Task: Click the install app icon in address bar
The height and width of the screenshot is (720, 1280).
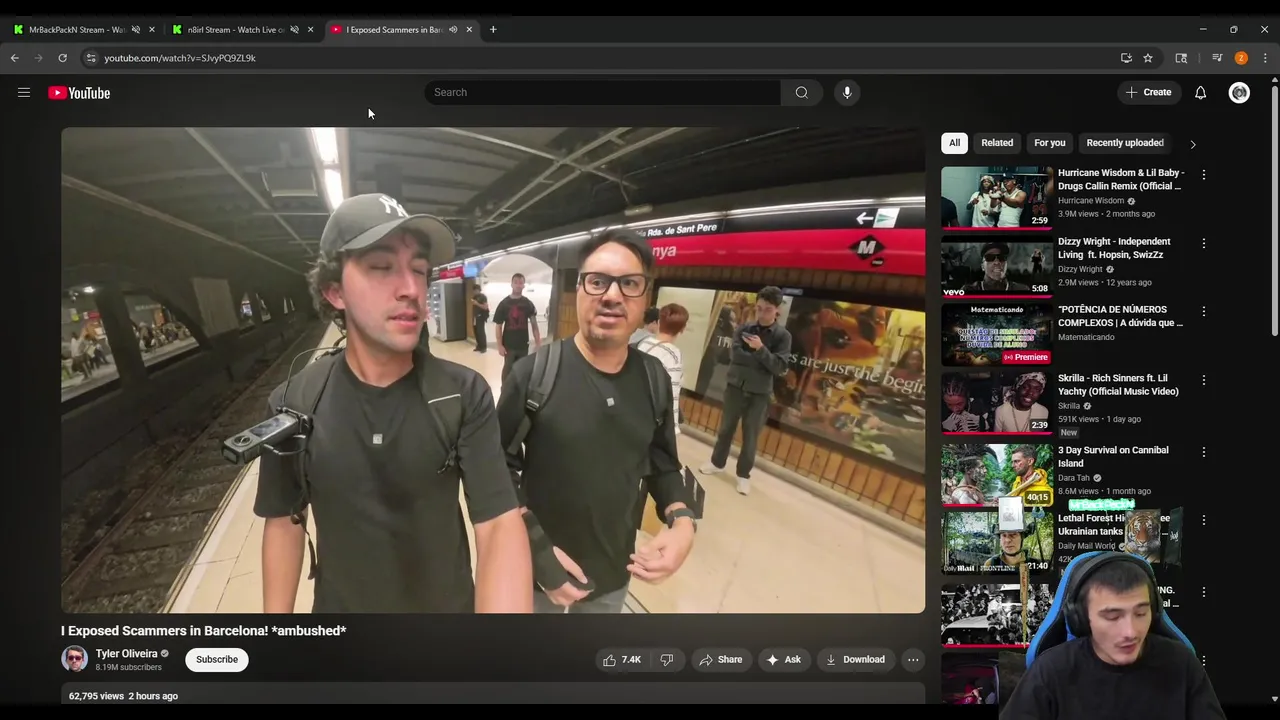Action: (x=1126, y=58)
